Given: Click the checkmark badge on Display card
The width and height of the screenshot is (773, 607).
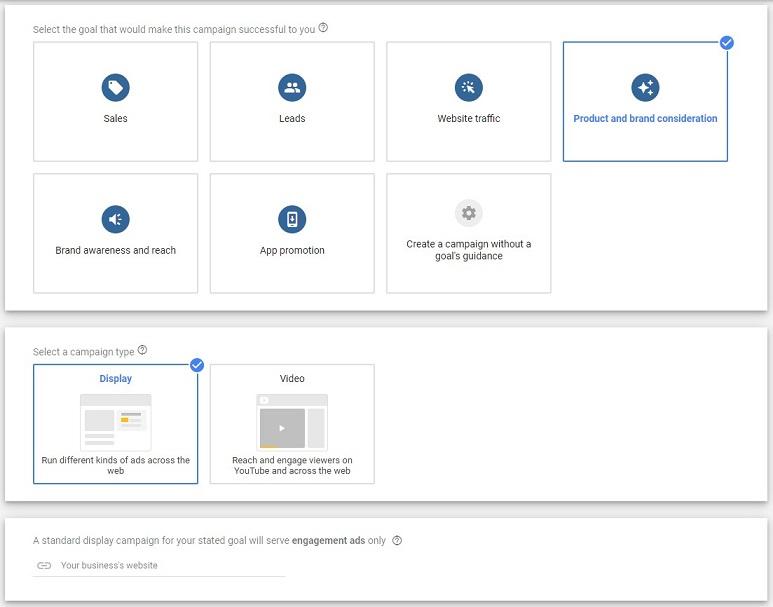Looking at the screenshot, I should [x=197, y=365].
